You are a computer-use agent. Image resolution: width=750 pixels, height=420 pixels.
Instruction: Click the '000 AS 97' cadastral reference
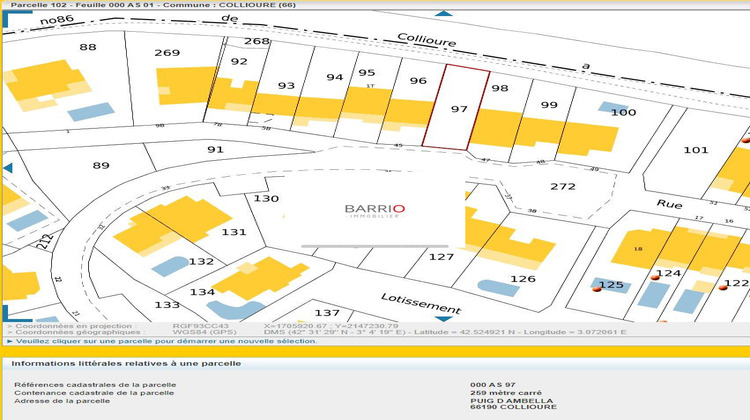pyautogui.click(x=493, y=385)
